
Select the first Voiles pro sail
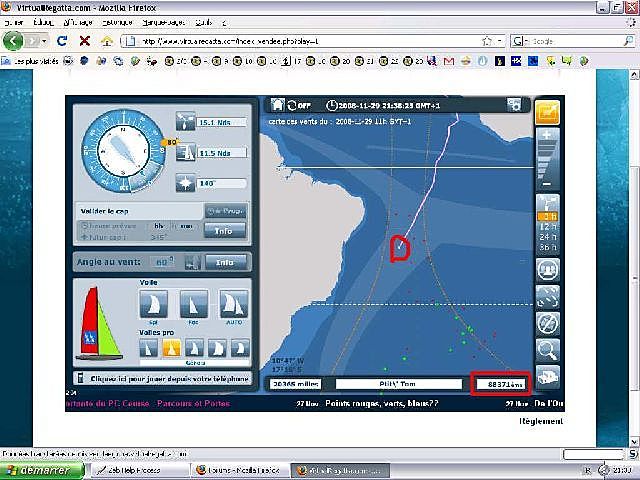pyautogui.click(x=149, y=348)
